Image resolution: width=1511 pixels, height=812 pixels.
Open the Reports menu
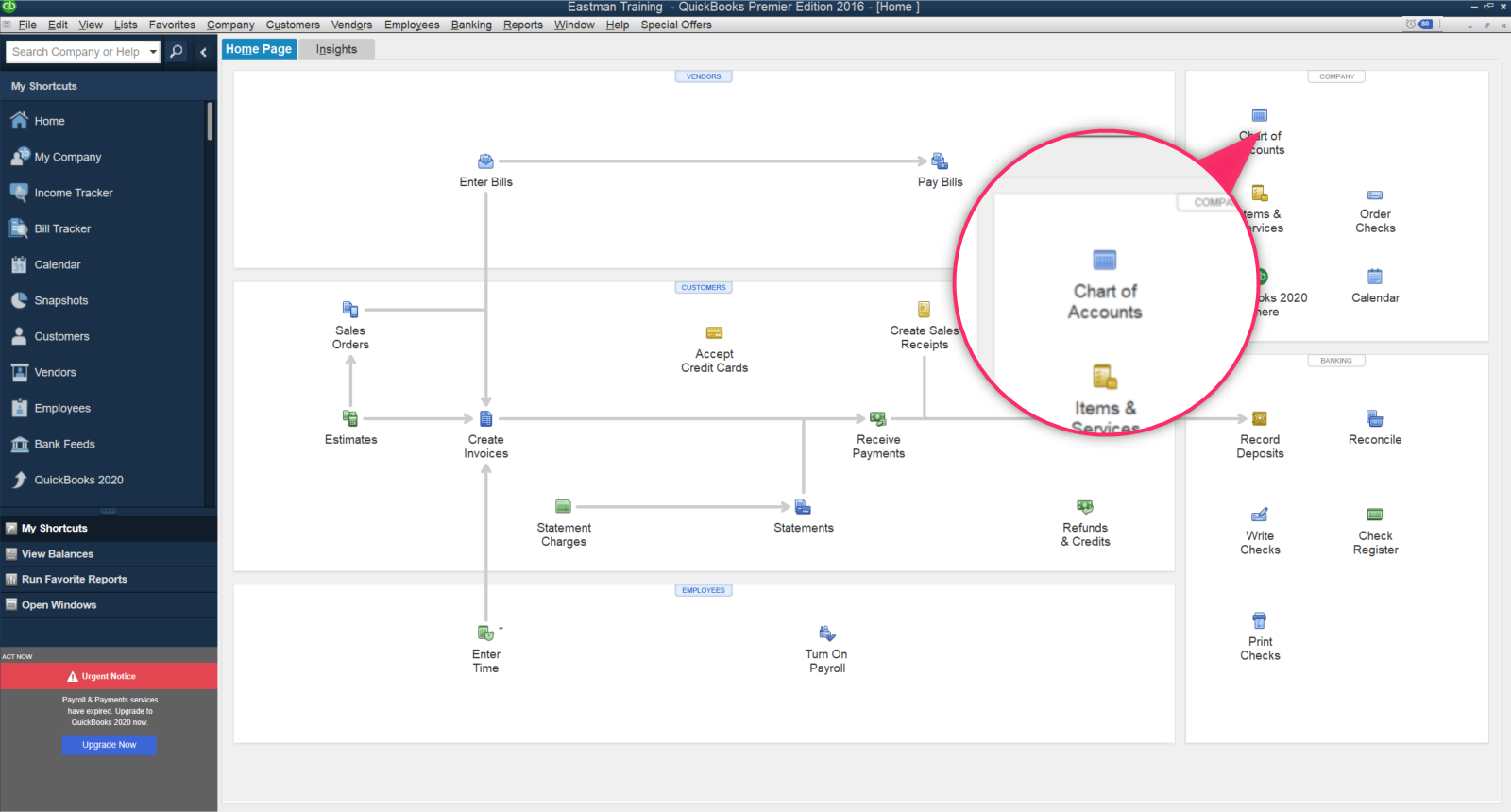tap(523, 25)
